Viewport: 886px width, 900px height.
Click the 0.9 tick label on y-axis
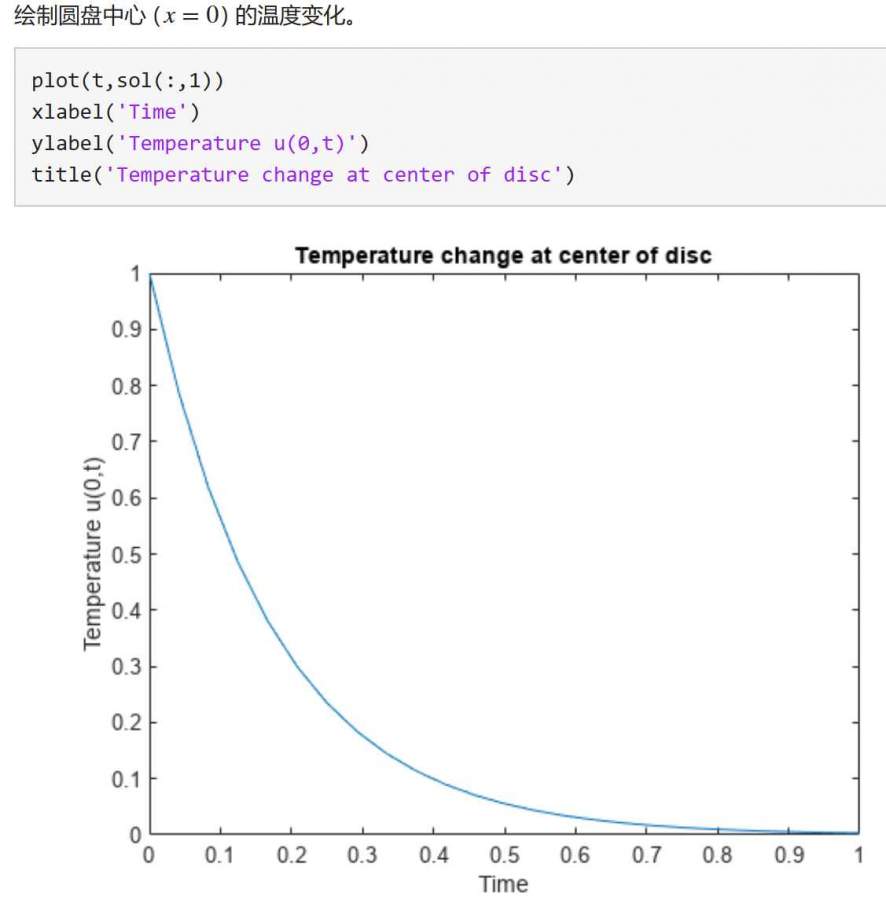125,330
